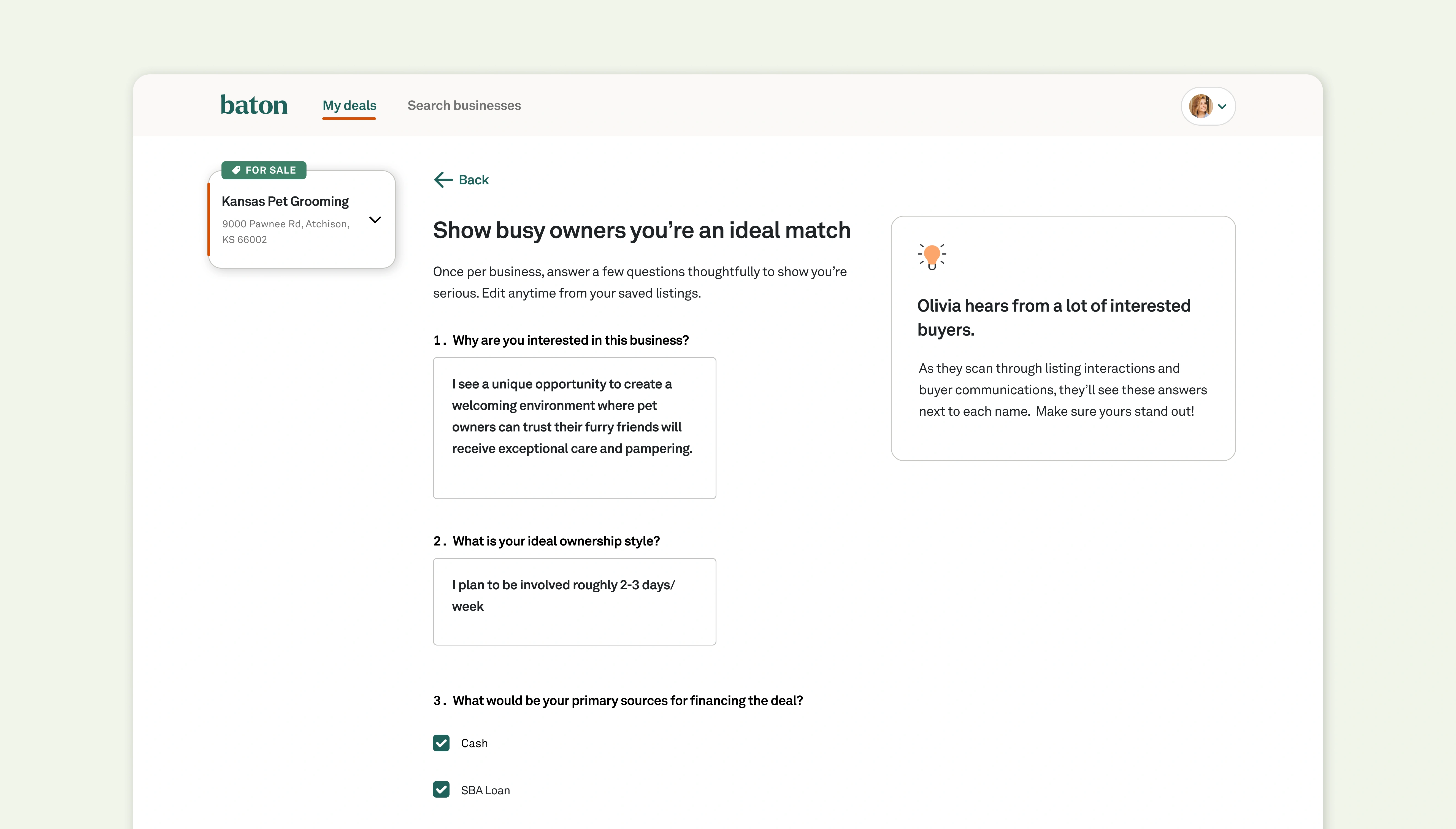The image size is (1456, 829).
Task: Click the user profile avatar
Action: pos(1200,106)
